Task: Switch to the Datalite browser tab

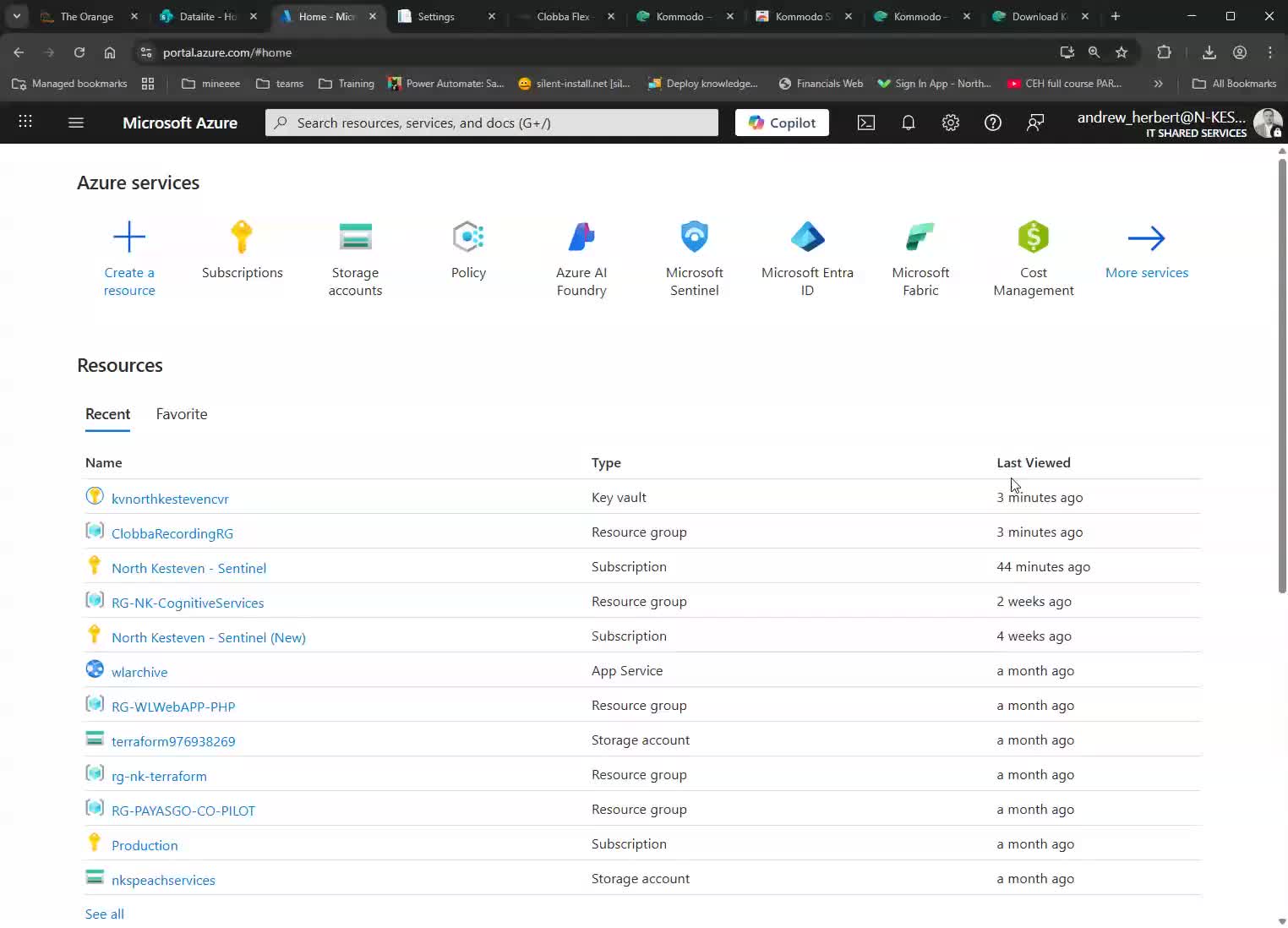Action: point(208,16)
